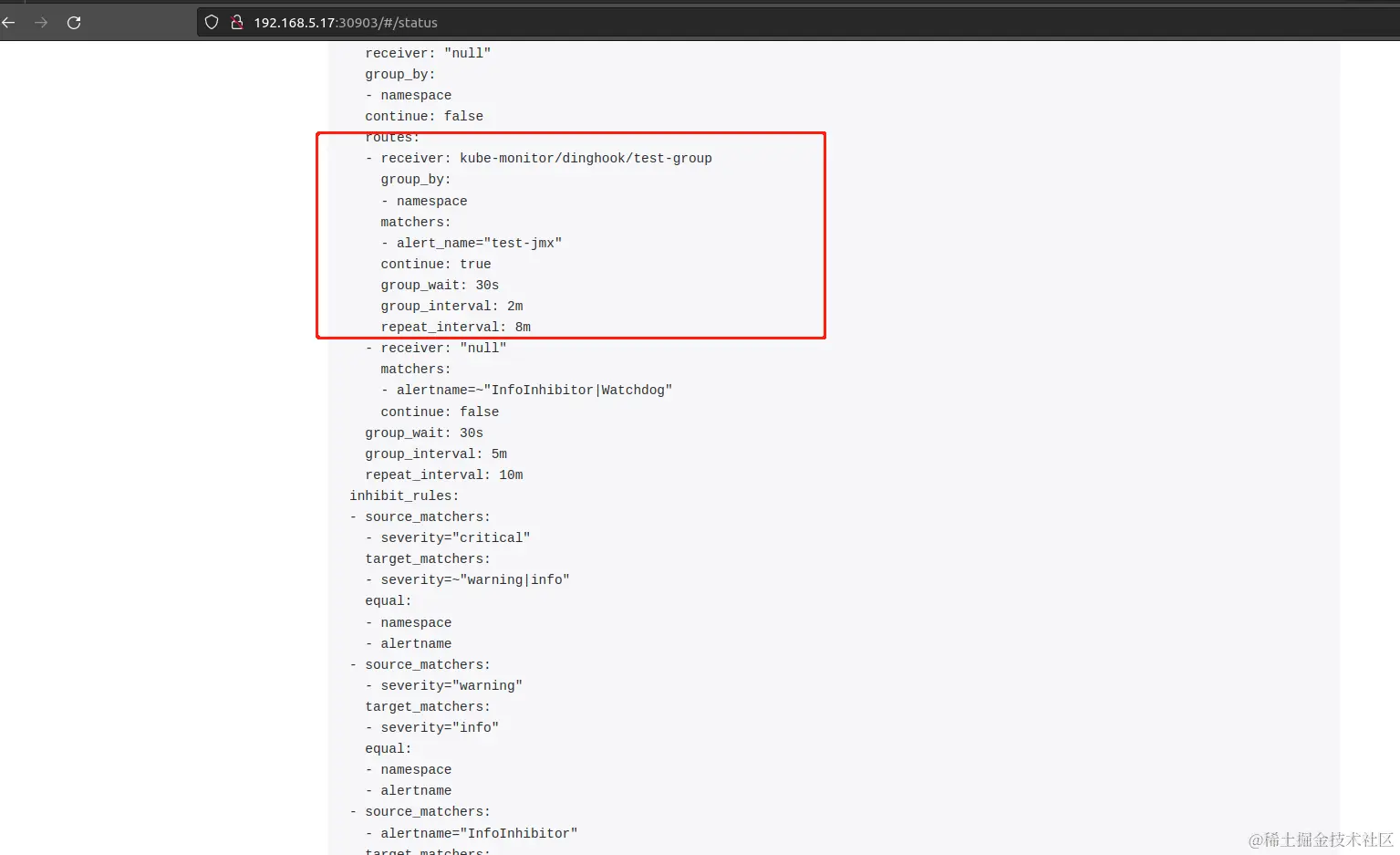Click the "repeat_interval: 8m" line
The width and height of the screenshot is (1400, 855).
[x=456, y=328]
